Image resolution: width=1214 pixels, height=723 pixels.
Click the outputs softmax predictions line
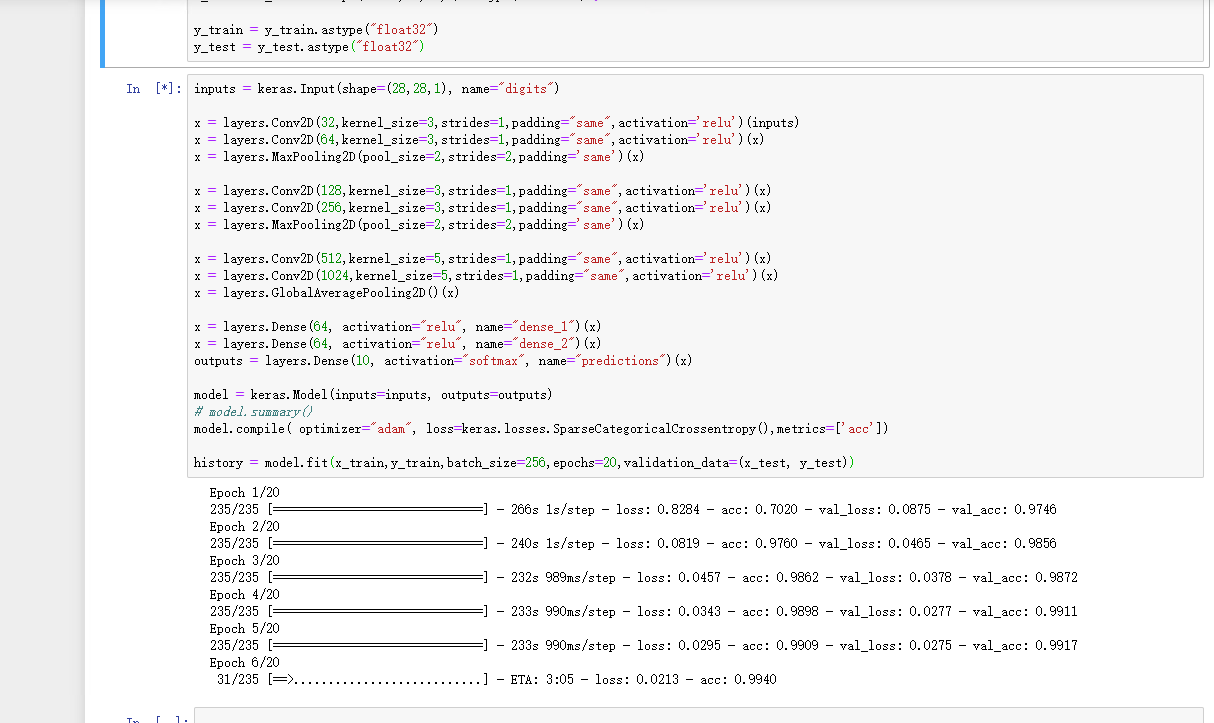pyautogui.click(x=443, y=361)
